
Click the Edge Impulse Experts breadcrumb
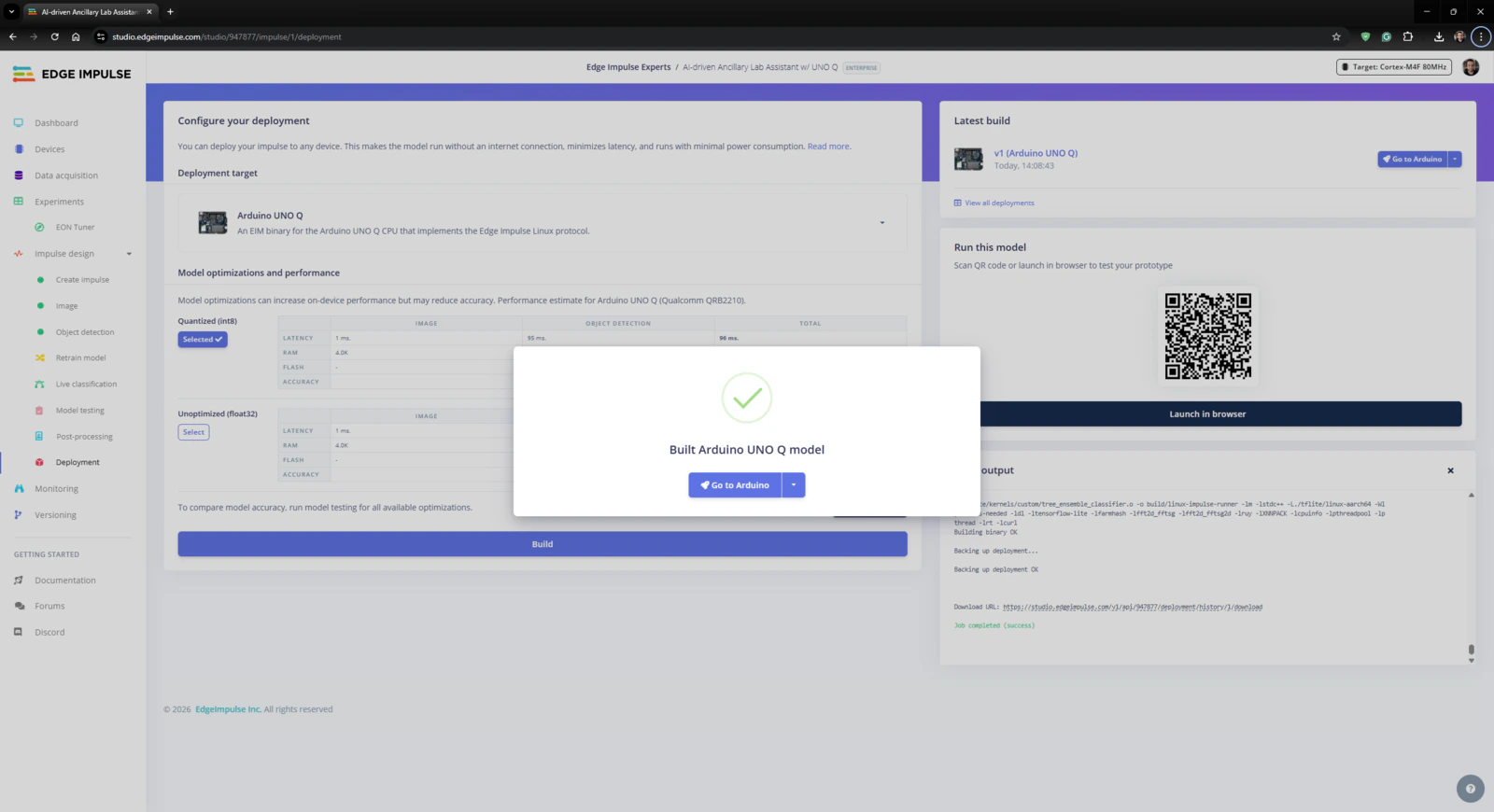click(x=628, y=67)
